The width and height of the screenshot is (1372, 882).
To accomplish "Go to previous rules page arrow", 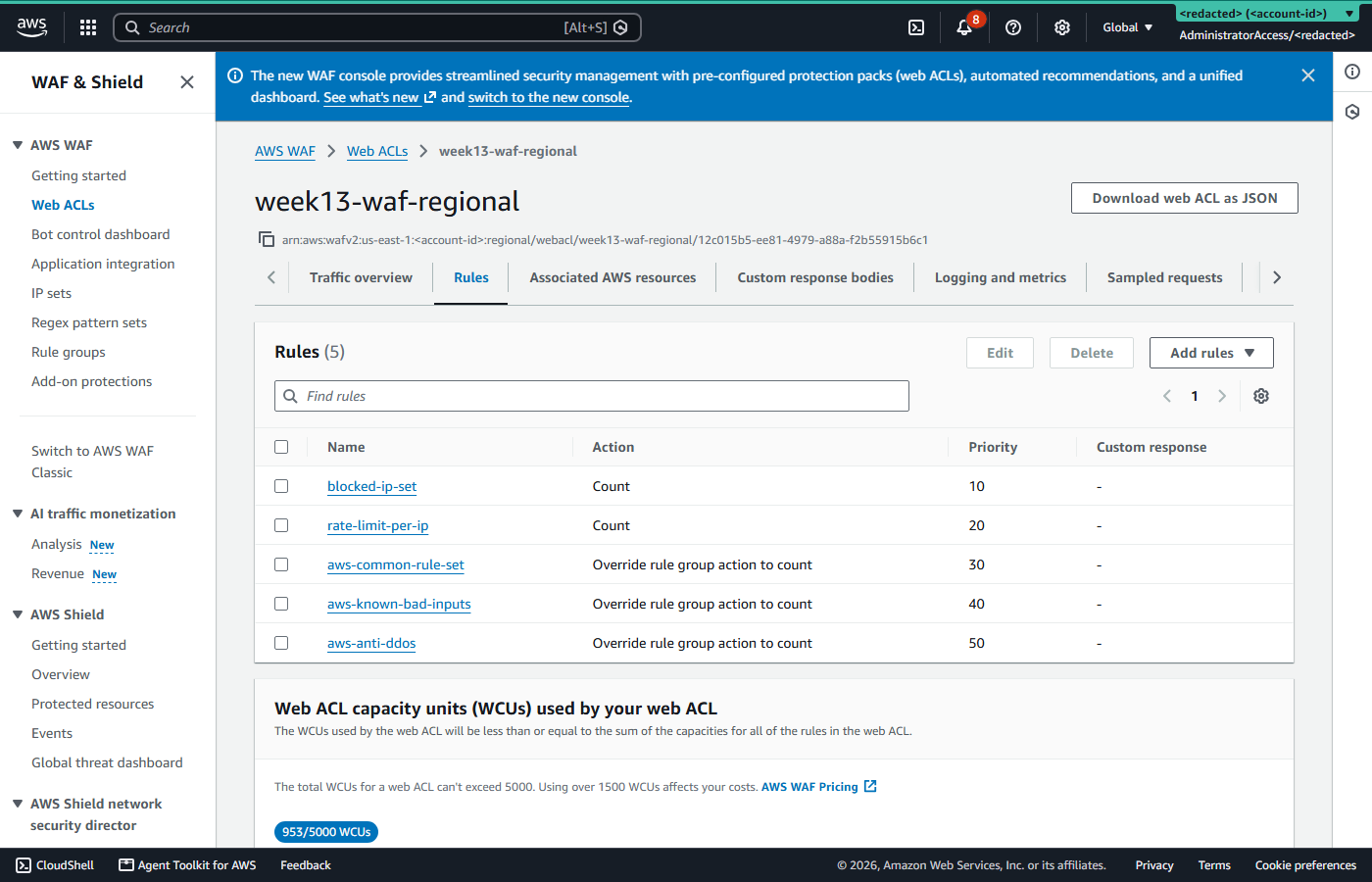I will click(x=1167, y=396).
